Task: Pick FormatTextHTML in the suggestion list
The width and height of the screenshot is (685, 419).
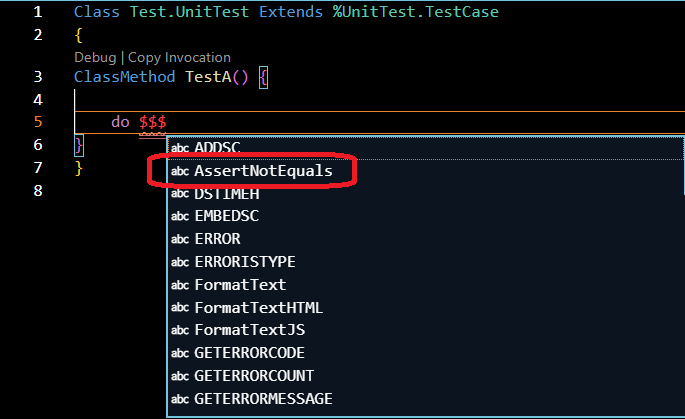Action: coord(259,308)
